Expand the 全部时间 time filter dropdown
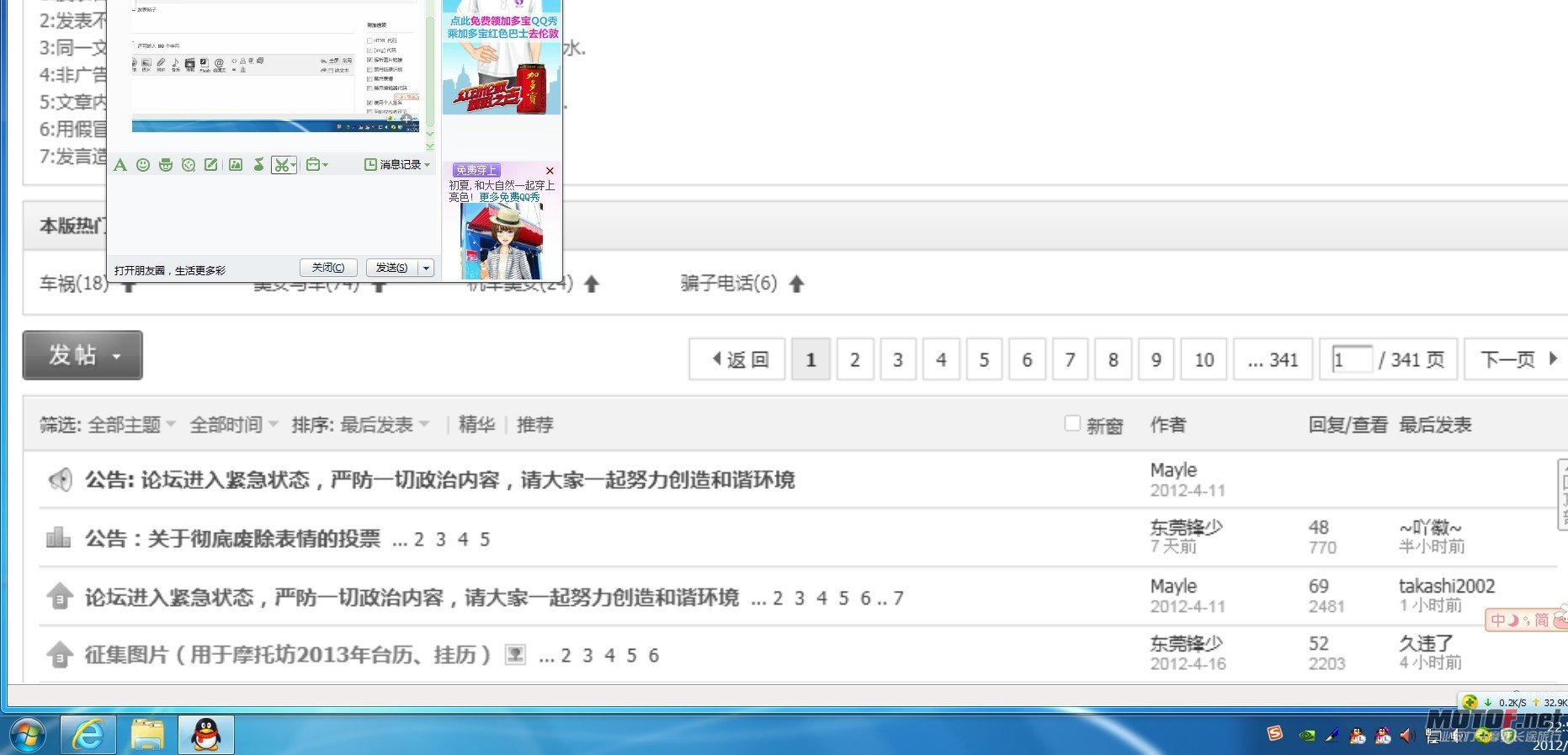The height and width of the screenshot is (755, 1568). tap(234, 425)
